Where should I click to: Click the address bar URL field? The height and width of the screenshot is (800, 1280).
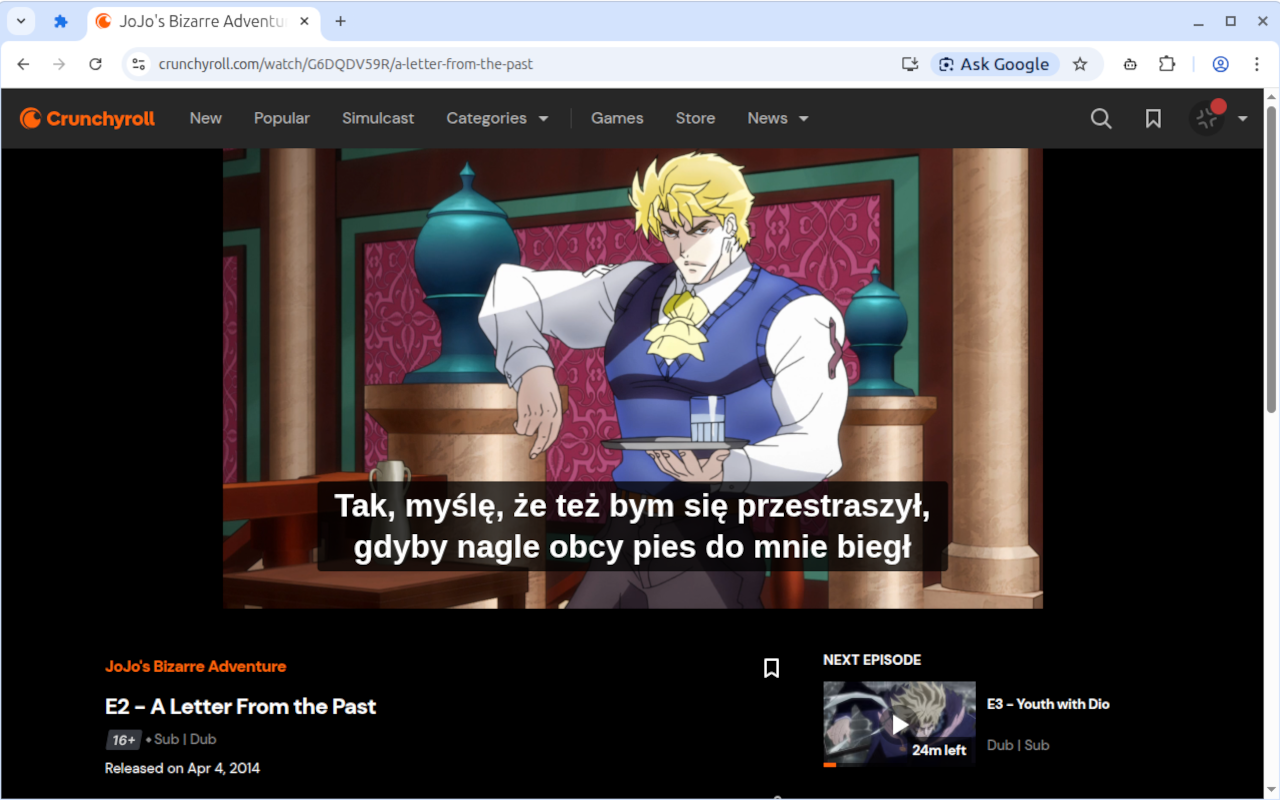point(520,64)
